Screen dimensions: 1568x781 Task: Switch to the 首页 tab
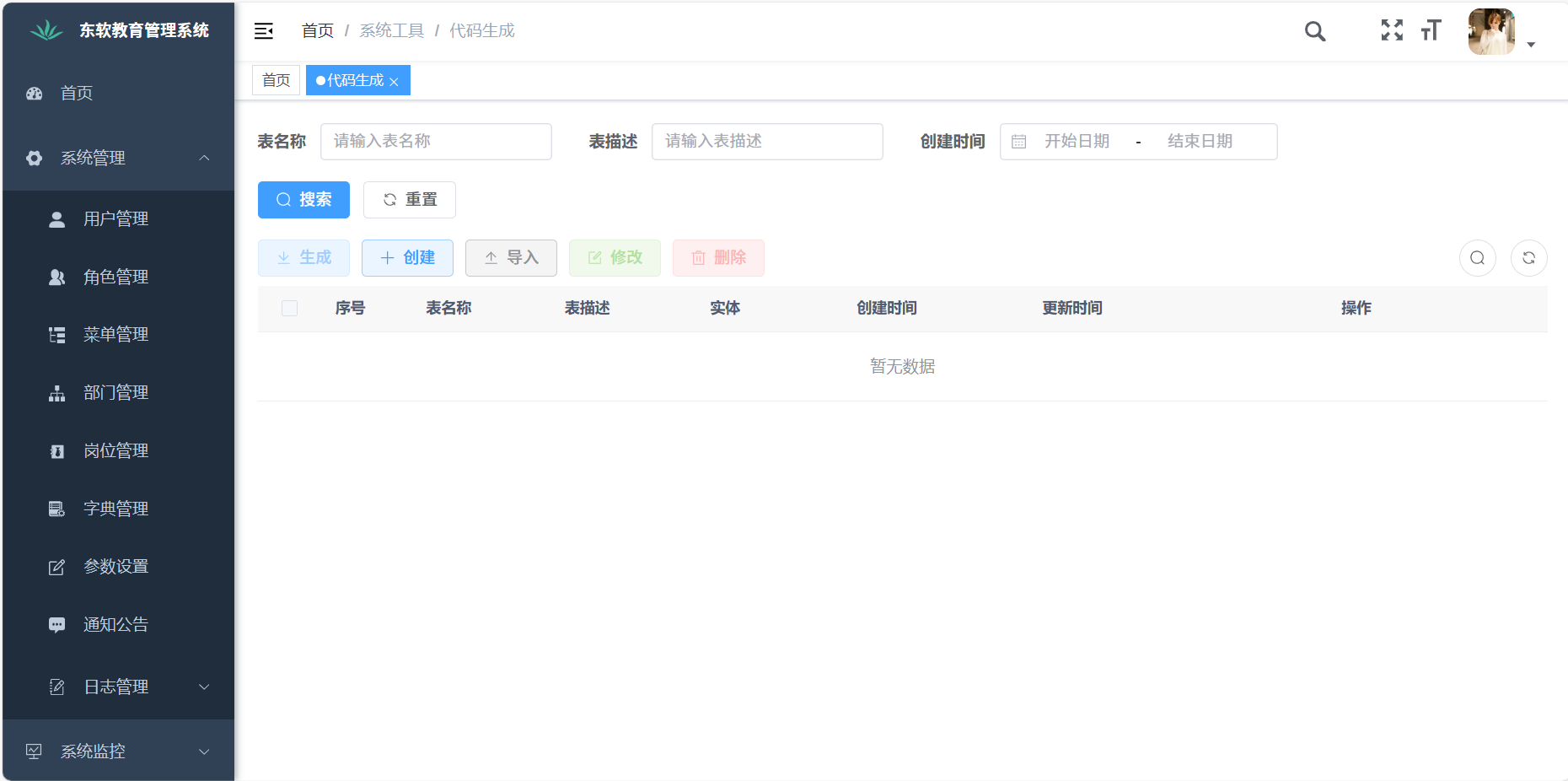276,80
